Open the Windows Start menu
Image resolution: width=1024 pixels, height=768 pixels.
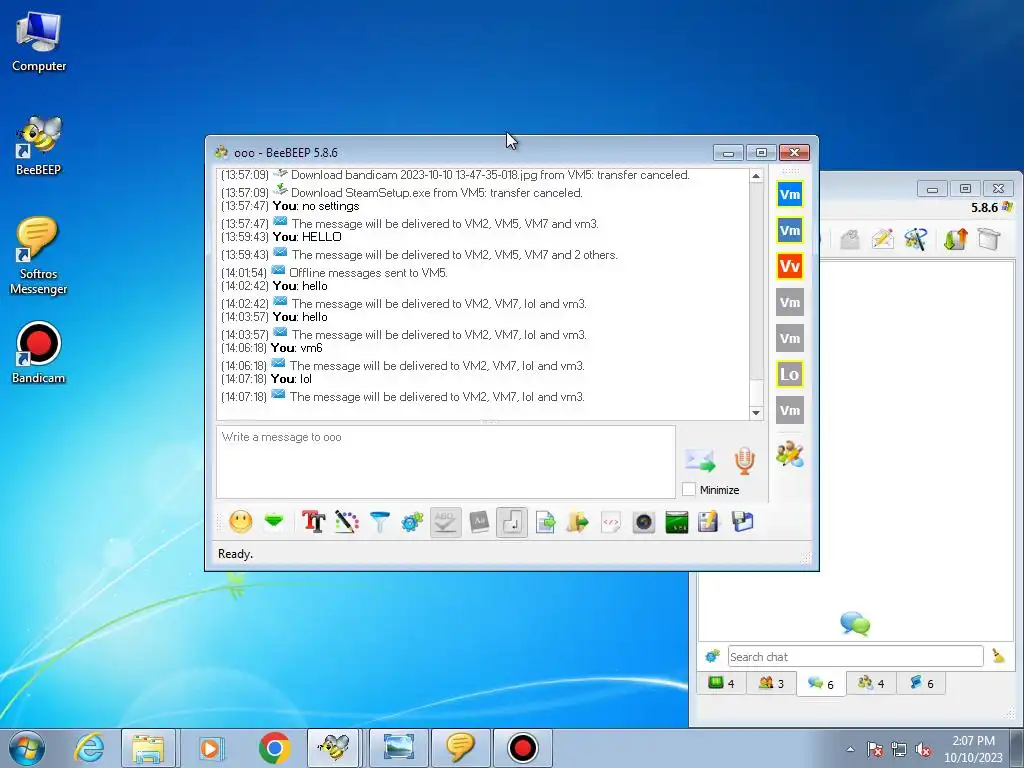(27, 748)
